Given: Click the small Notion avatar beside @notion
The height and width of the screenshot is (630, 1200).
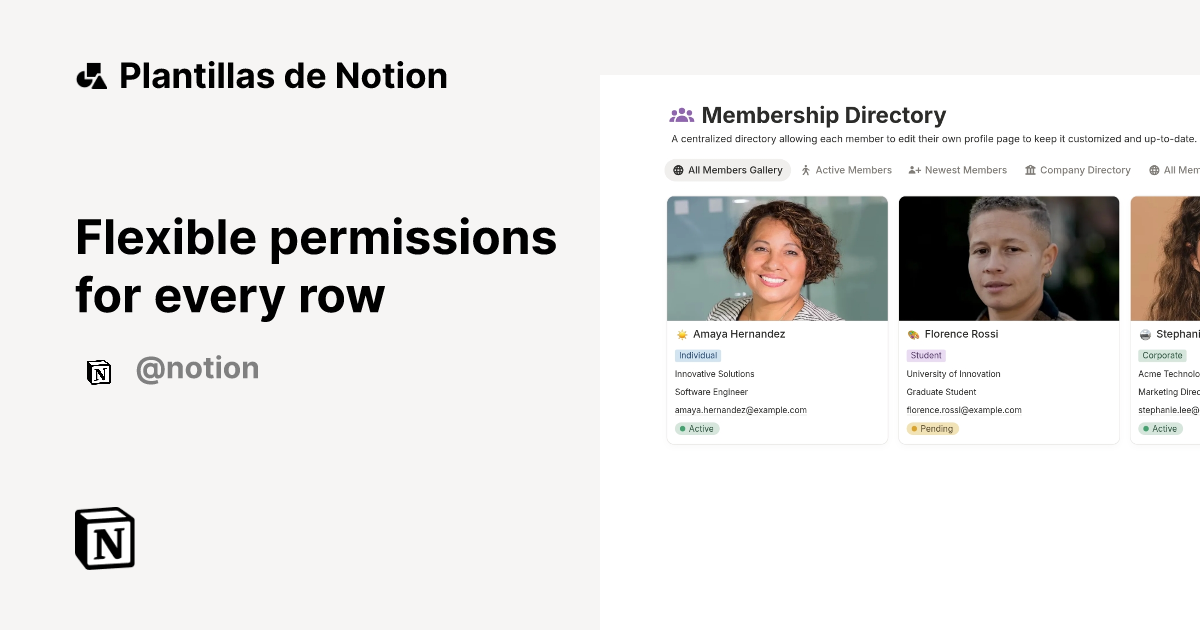Looking at the screenshot, I should coord(99,372).
